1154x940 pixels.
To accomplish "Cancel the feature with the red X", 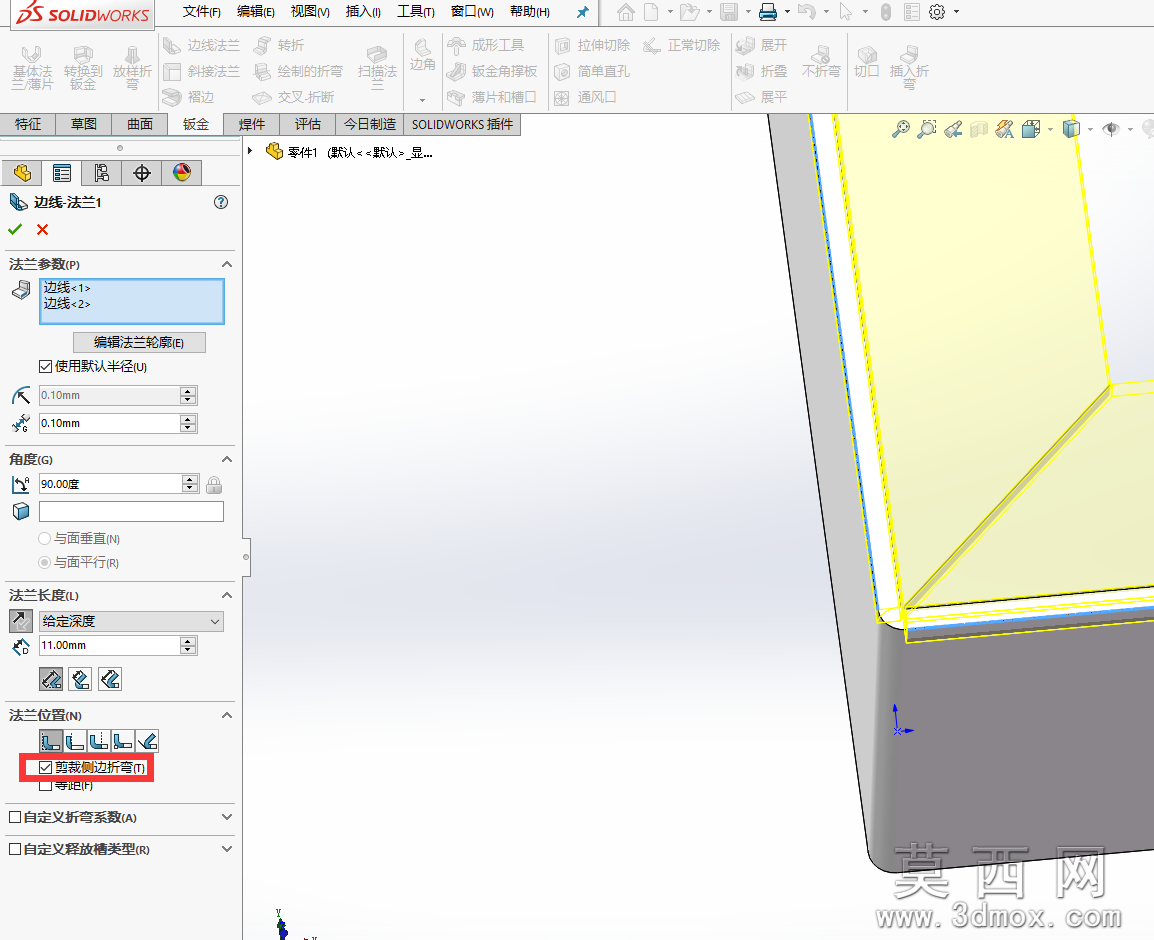I will 43,230.
